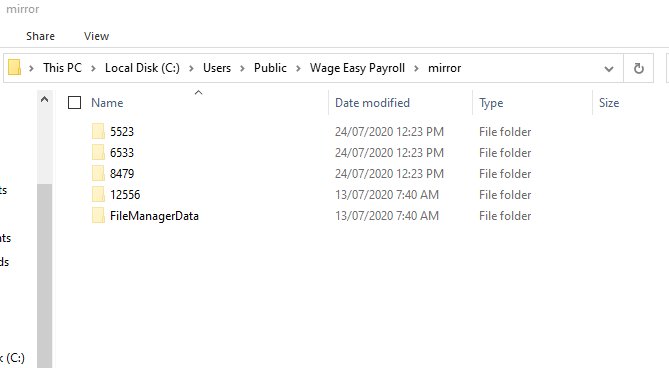Sort by Size column header
669x368 pixels.
609,103
